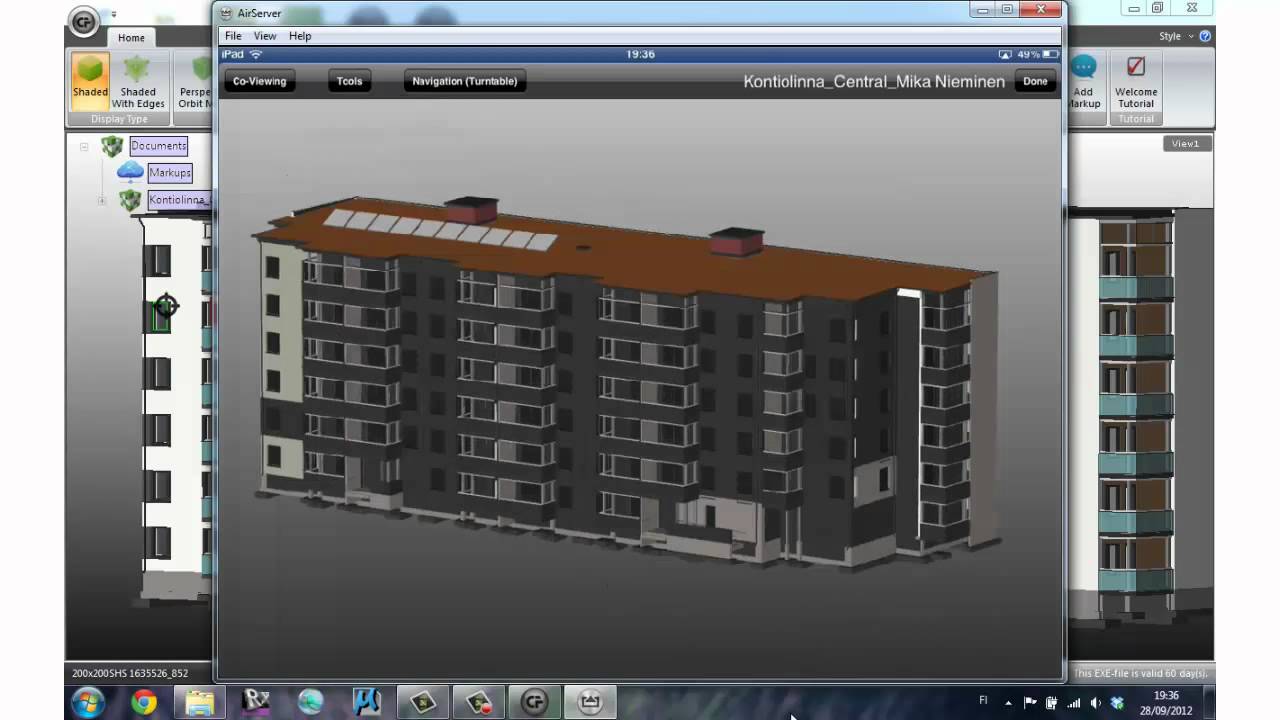Select the Shaded display type
The height and width of the screenshot is (720, 1280).
coord(90,80)
